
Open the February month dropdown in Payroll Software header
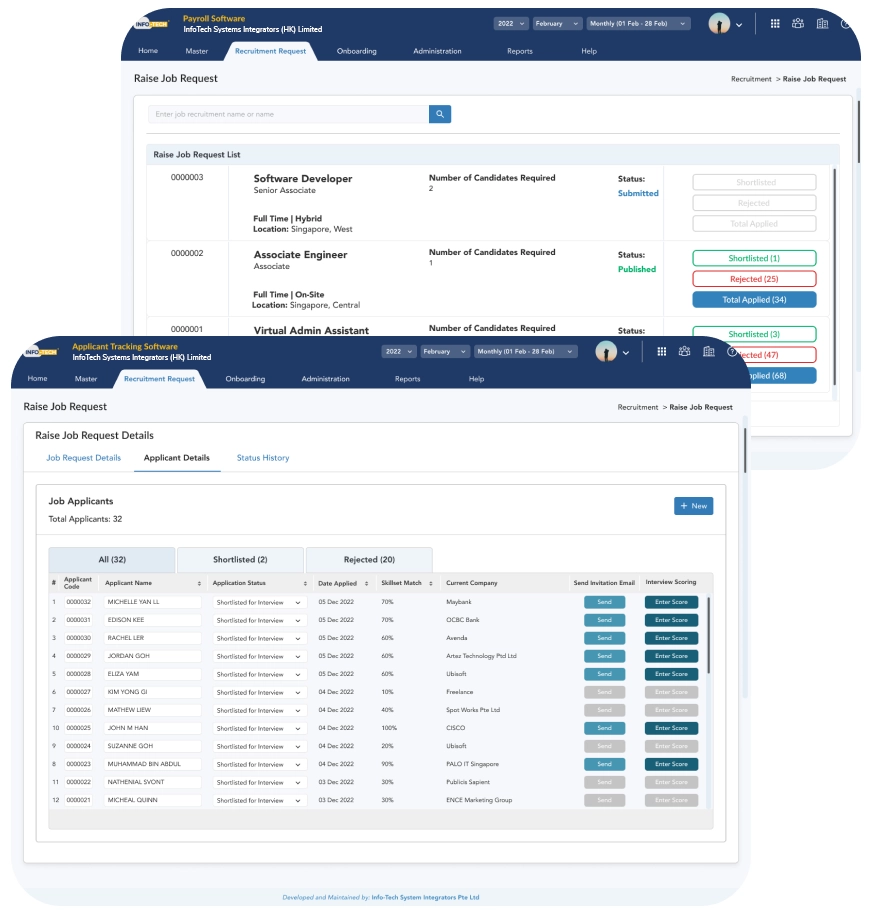pos(556,23)
